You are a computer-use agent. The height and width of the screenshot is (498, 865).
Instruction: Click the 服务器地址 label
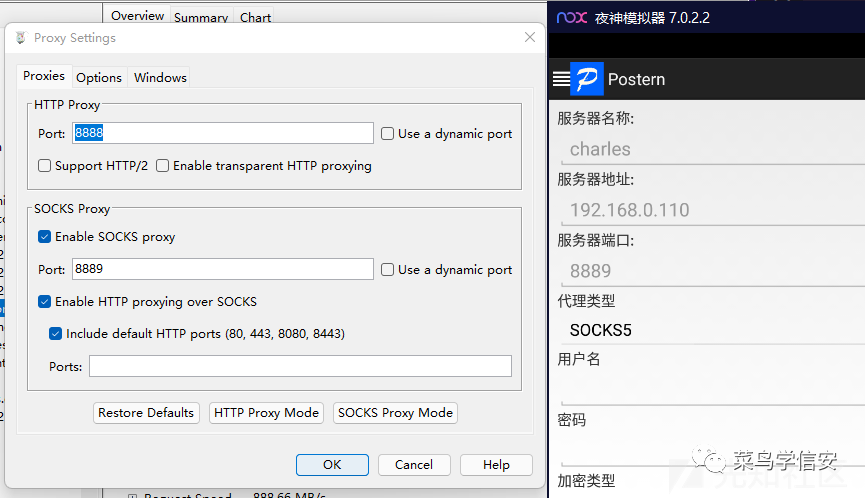[595, 180]
